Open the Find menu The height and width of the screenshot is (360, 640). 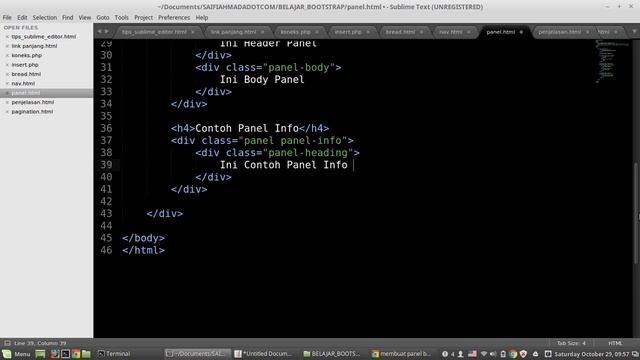coord(67,18)
